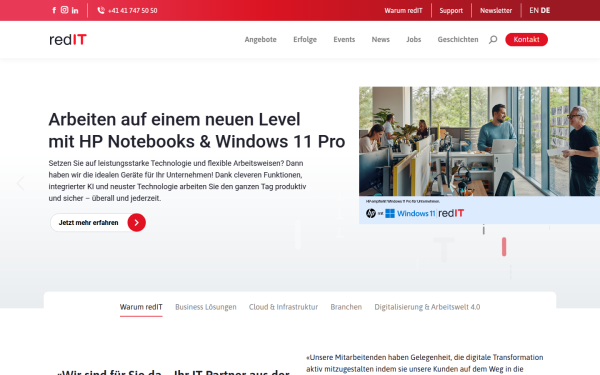Open the LinkedIn icon in top bar

click(x=75, y=10)
